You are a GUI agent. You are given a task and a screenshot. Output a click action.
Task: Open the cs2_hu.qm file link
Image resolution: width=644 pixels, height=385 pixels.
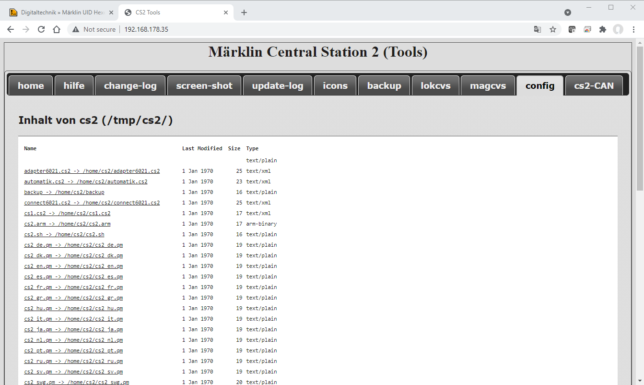point(73,308)
